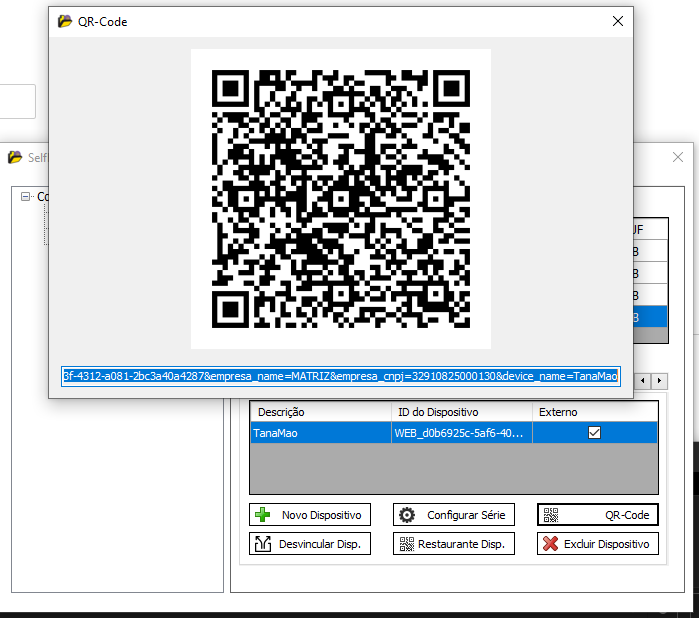Click the gear icon on Configurar Série
699x618 pixels.
click(407, 515)
